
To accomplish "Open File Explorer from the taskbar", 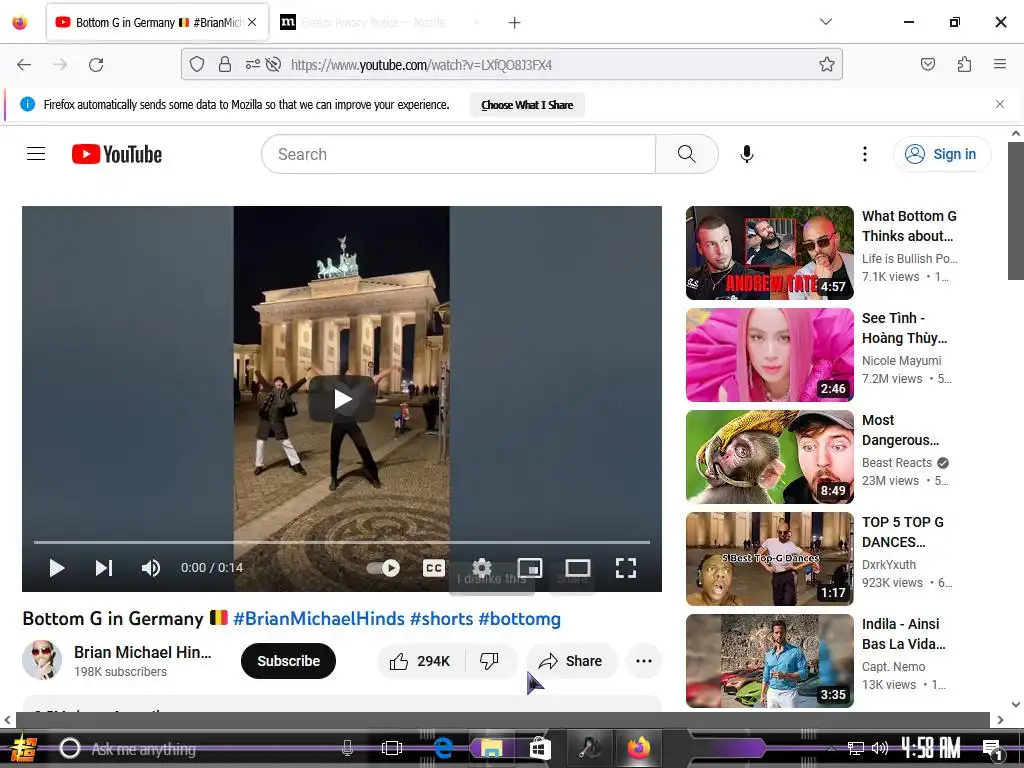I will click(x=492, y=748).
